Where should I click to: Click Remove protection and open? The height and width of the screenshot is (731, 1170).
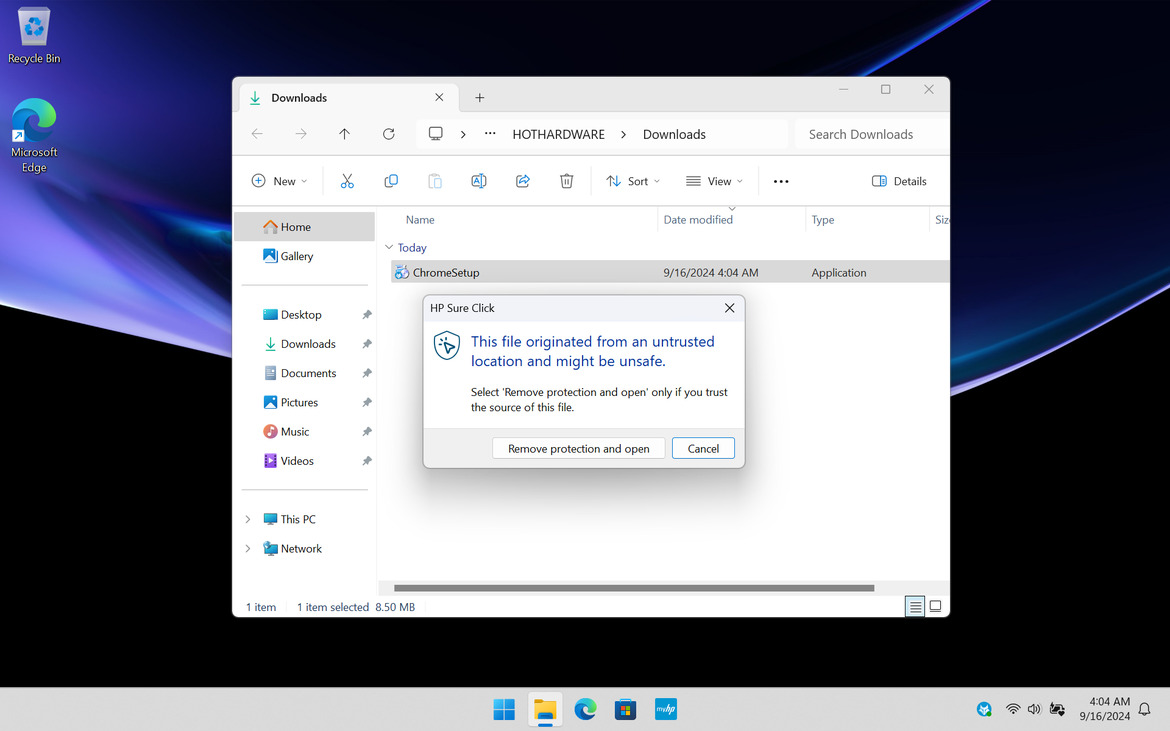click(x=578, y=448)
